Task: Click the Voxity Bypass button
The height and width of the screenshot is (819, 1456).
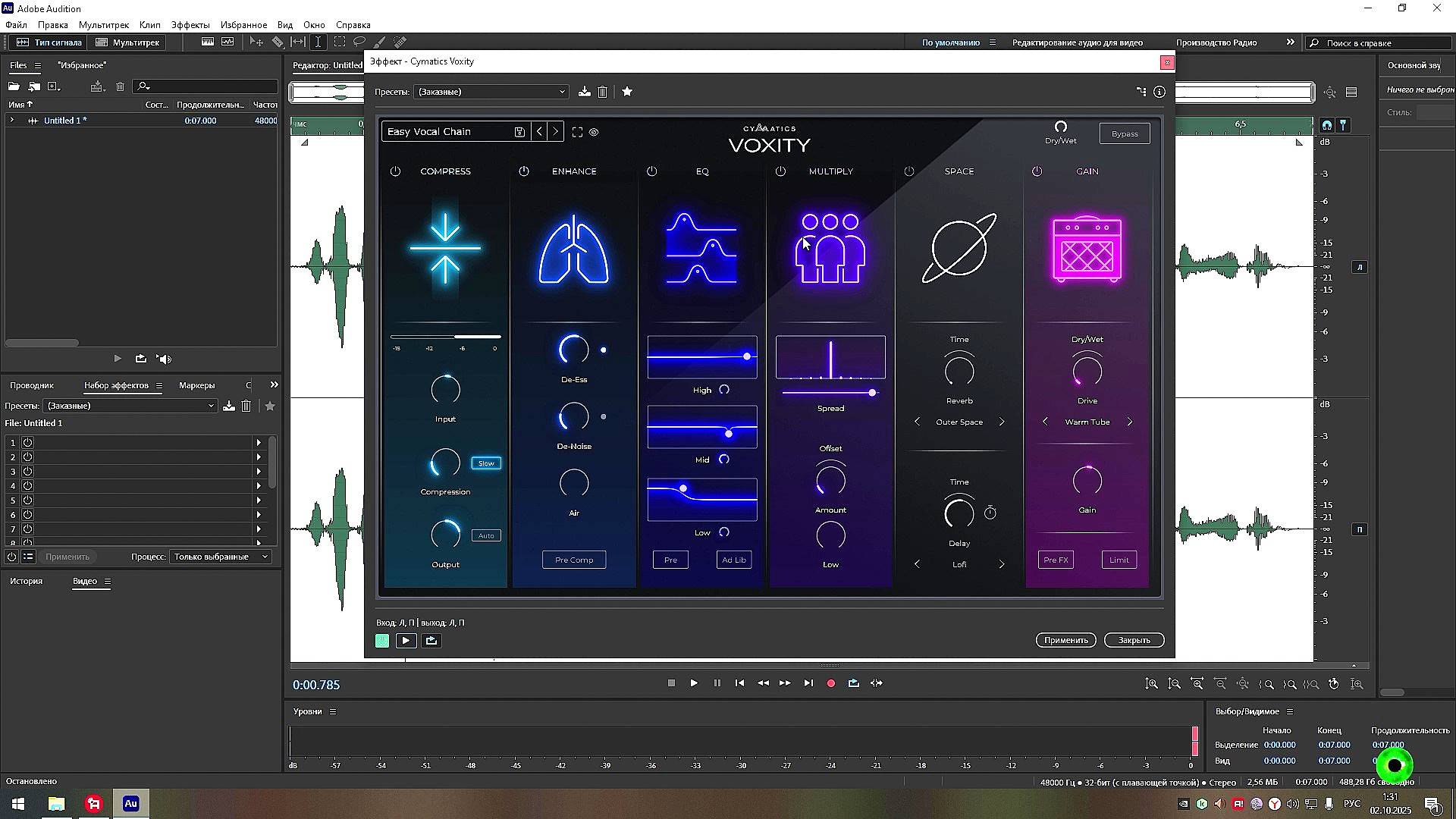Action: tap(1124, 134)
